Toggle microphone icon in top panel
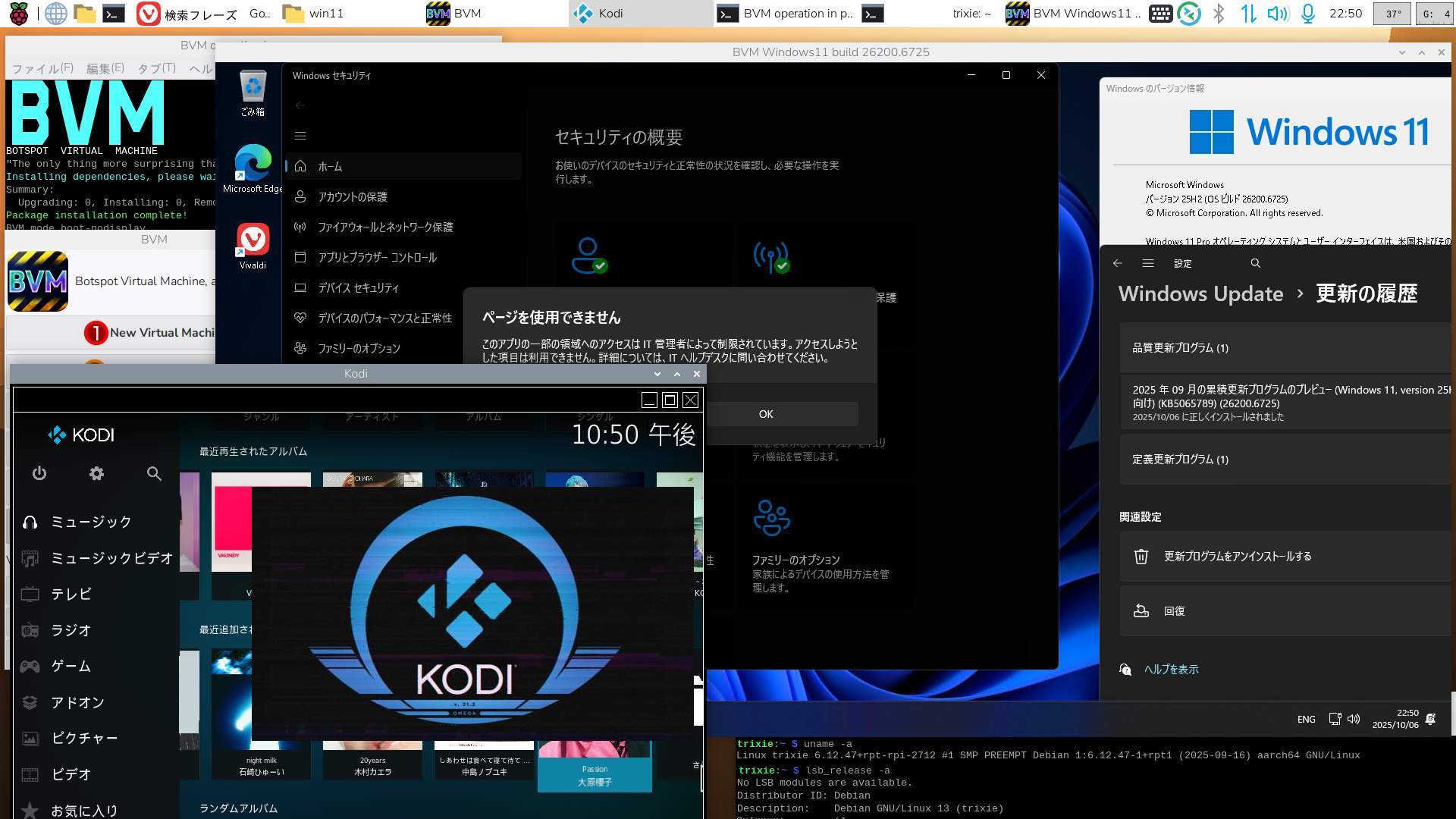1456x819 pixels. tap(1308, 14)
